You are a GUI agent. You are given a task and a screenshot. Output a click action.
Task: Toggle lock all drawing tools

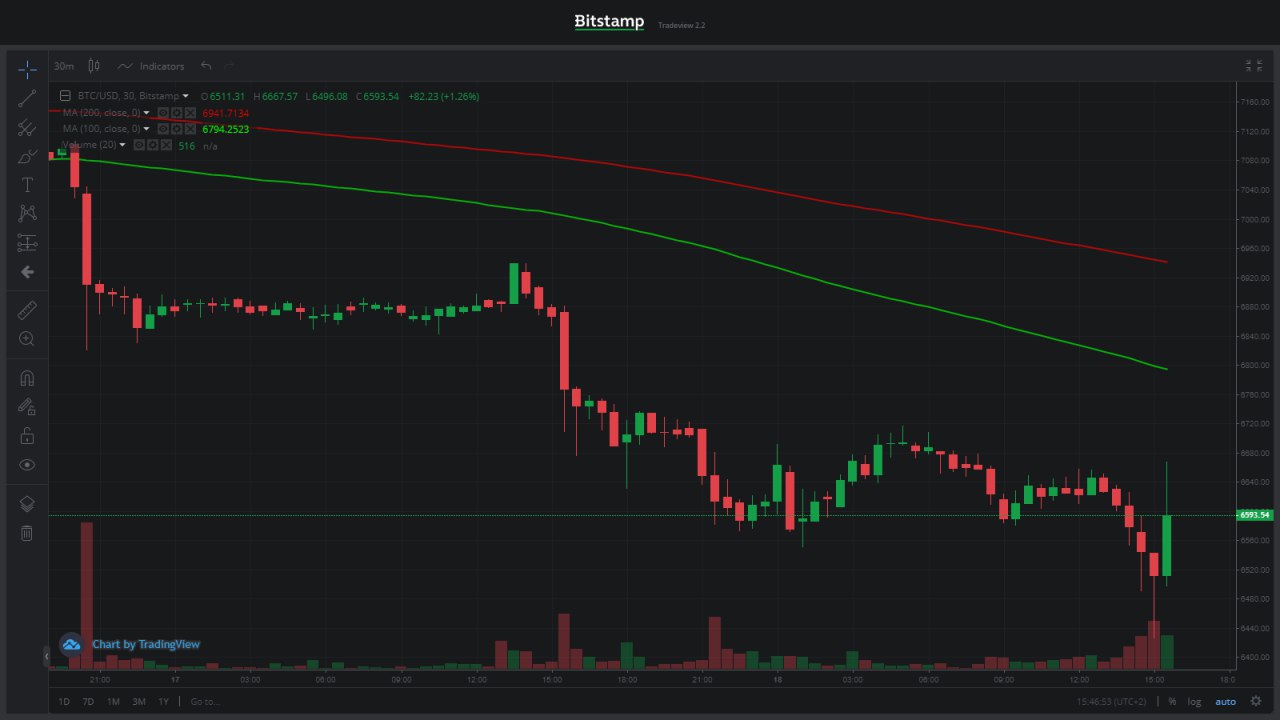(x=27, y=436)
